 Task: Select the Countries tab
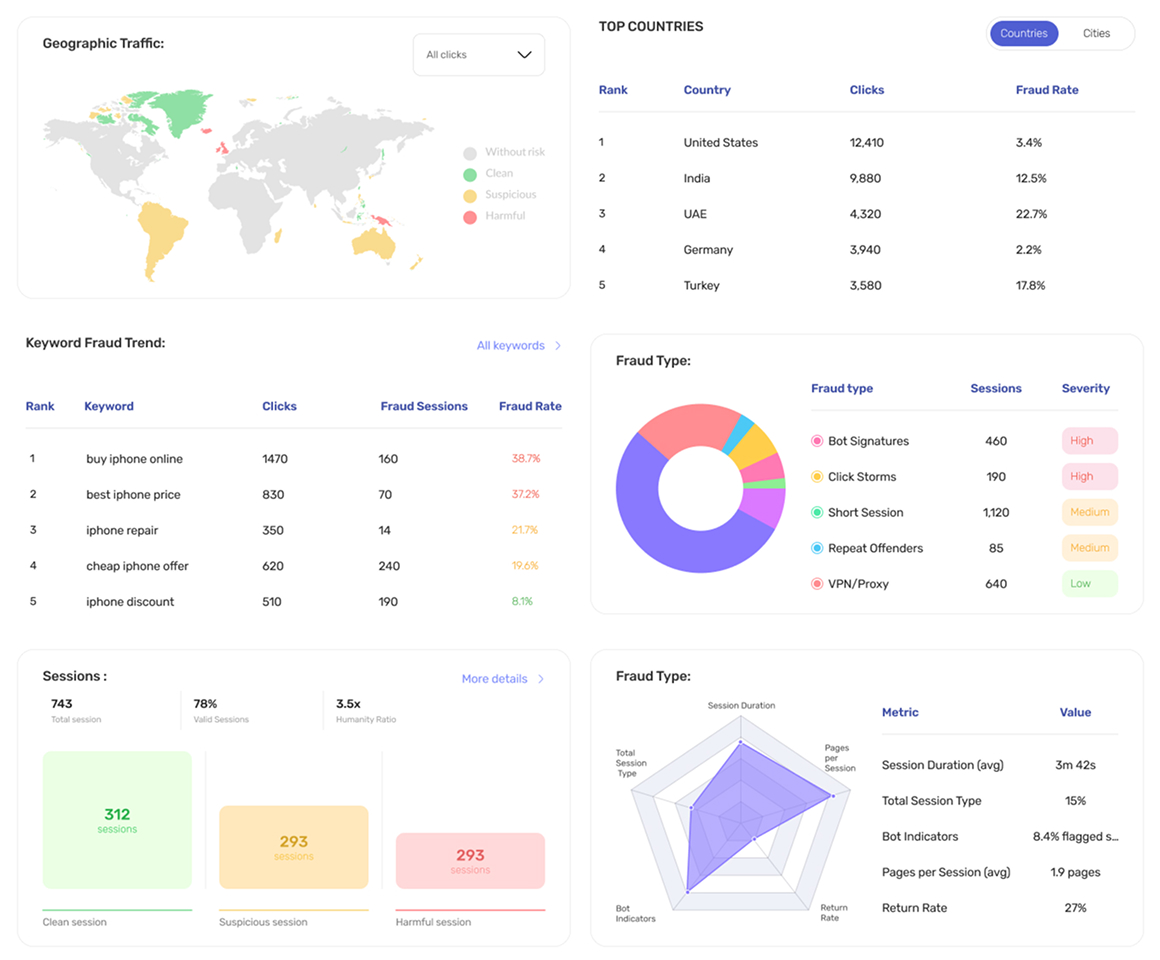pos(1024,33)
